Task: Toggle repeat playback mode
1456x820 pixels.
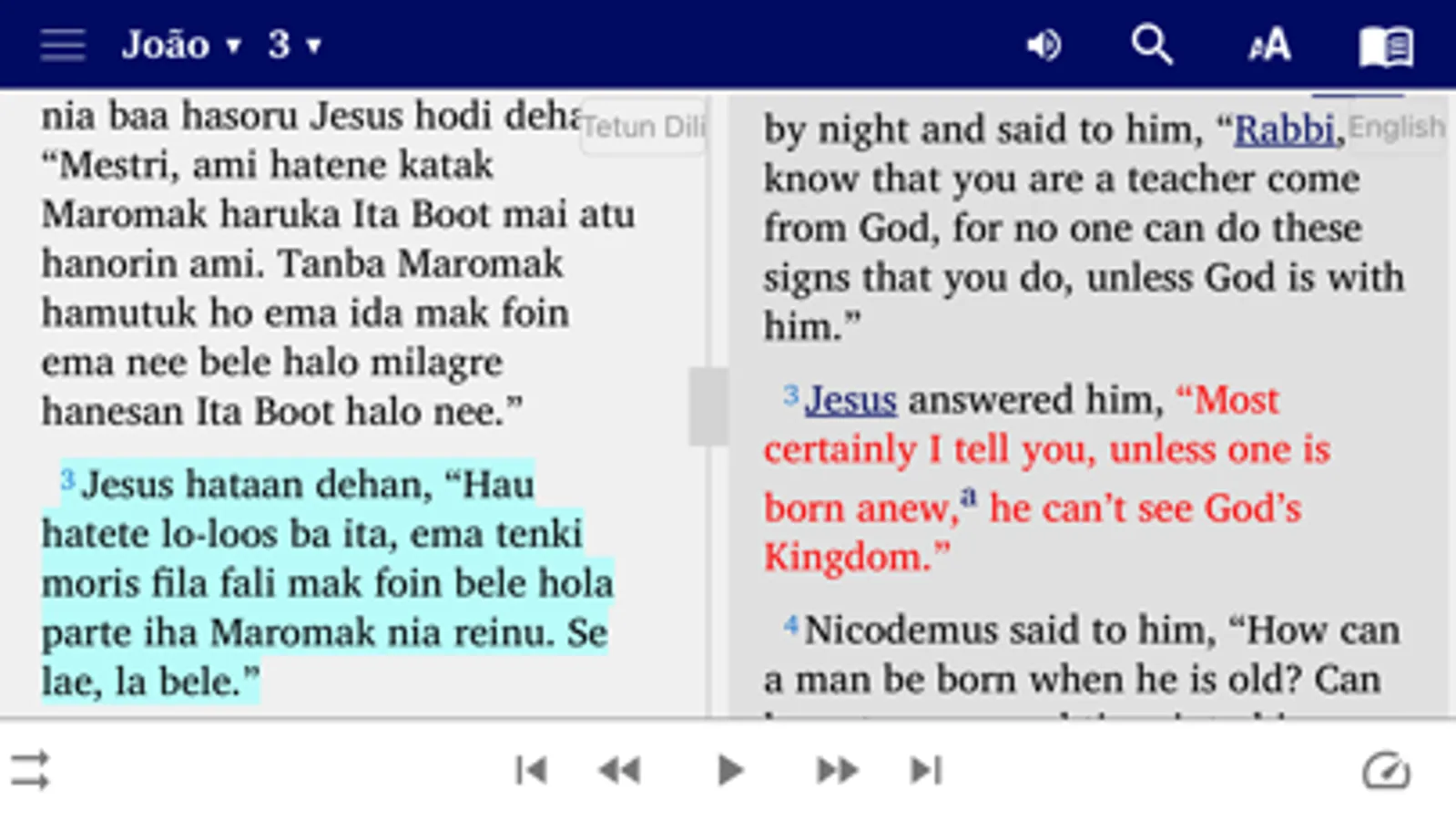Action: point(30,770)
